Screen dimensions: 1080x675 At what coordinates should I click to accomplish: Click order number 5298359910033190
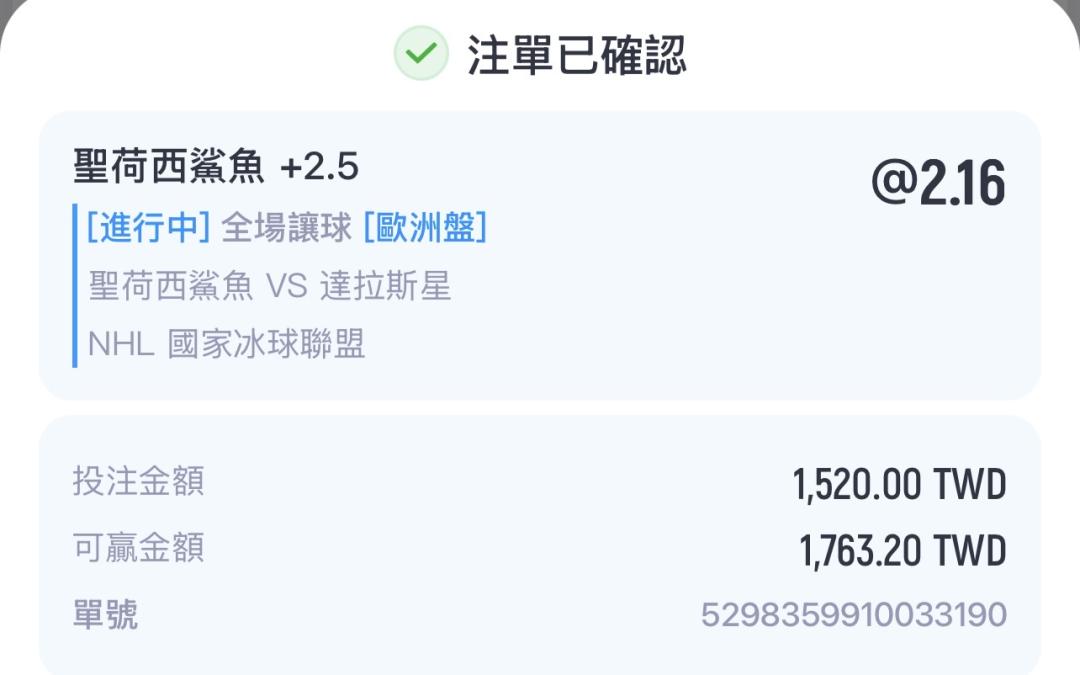point(853,615)
